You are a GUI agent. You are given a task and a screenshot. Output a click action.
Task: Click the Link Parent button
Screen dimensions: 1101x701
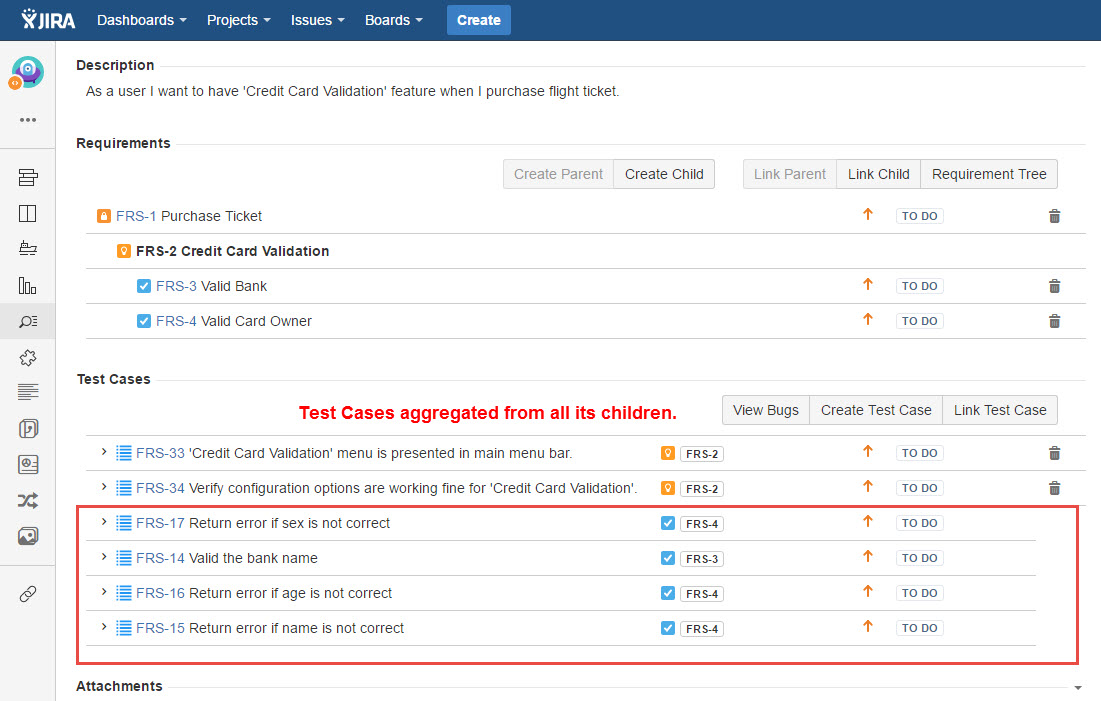click(x=790, y=174)
